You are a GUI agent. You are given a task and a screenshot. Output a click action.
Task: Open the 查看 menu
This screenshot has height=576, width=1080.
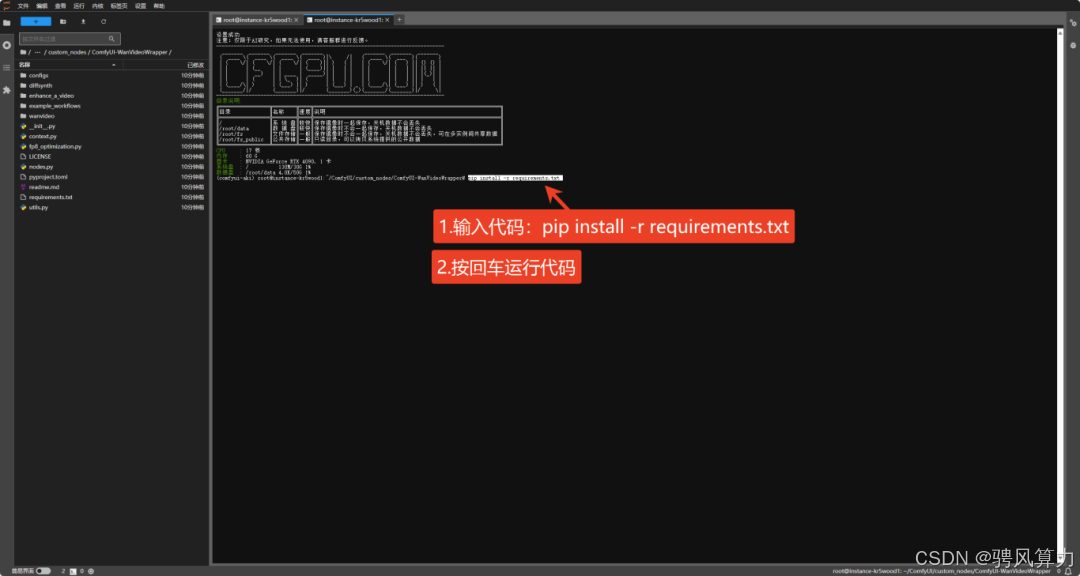pyautogui.click(x=61, y=6)
